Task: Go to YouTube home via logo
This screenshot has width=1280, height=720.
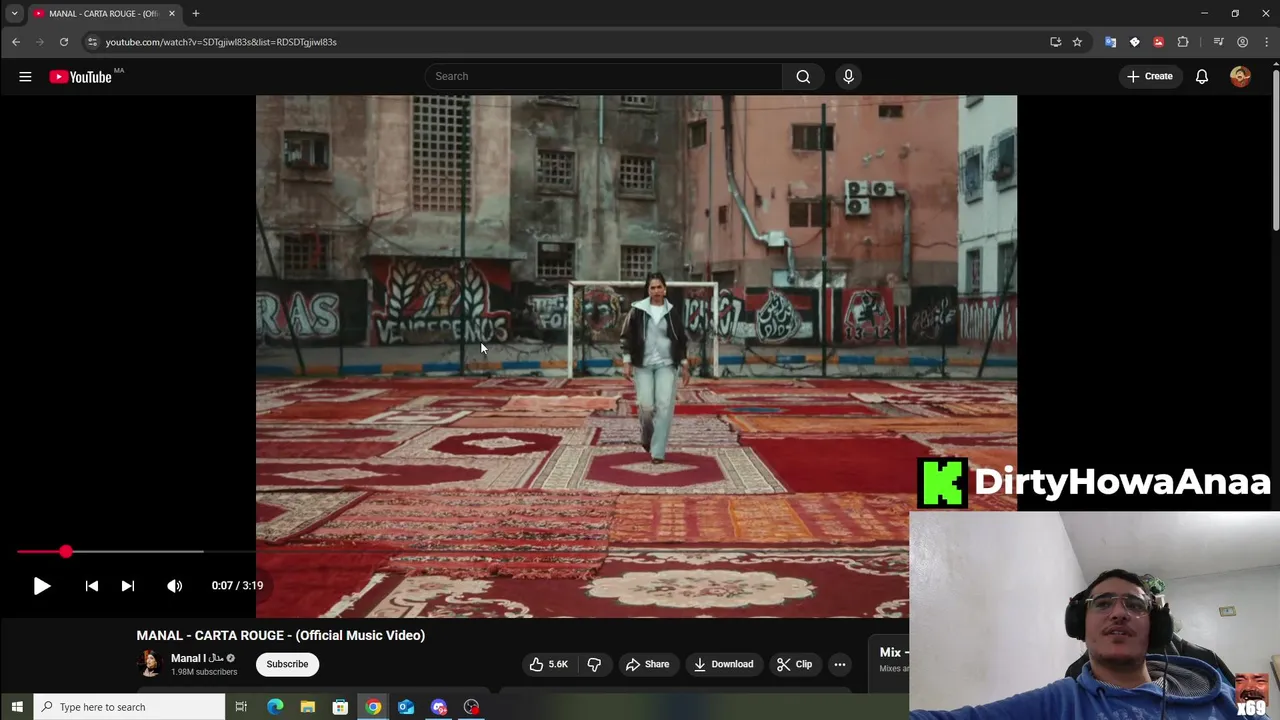Action: click(x=81, y=77)
